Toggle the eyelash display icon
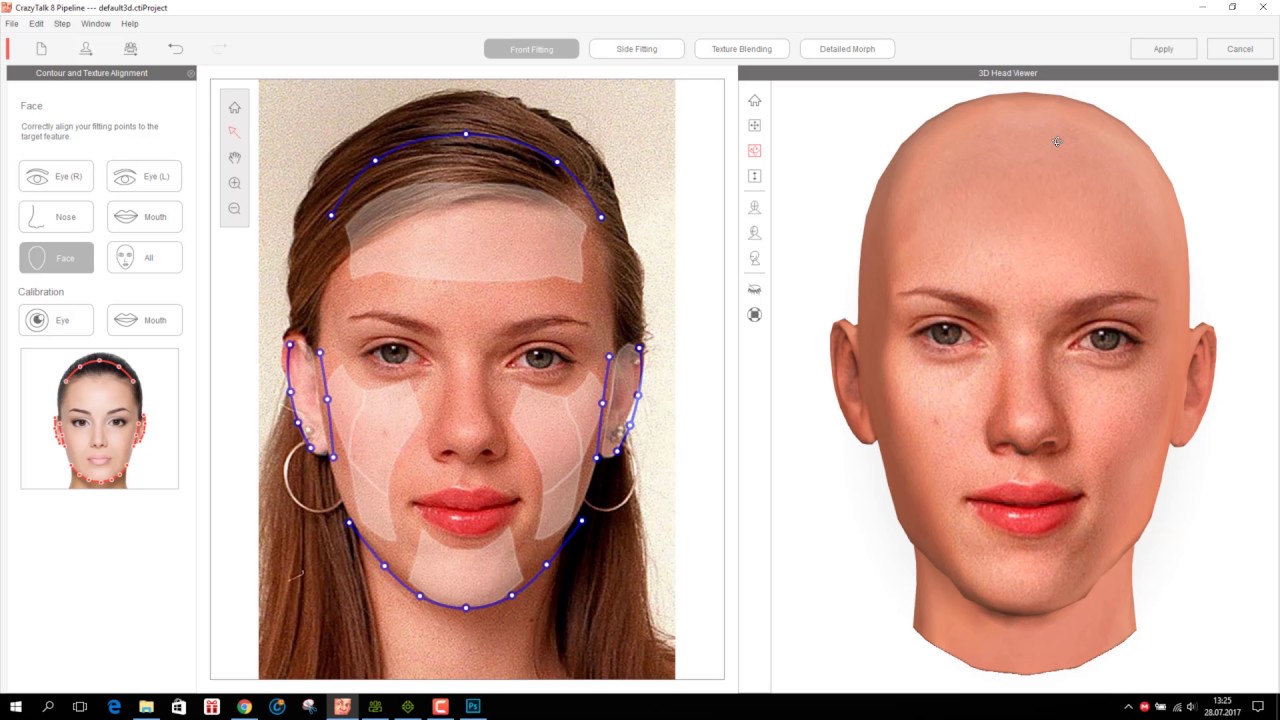The height and width of the screenshot is (720, 1280). 755,289
